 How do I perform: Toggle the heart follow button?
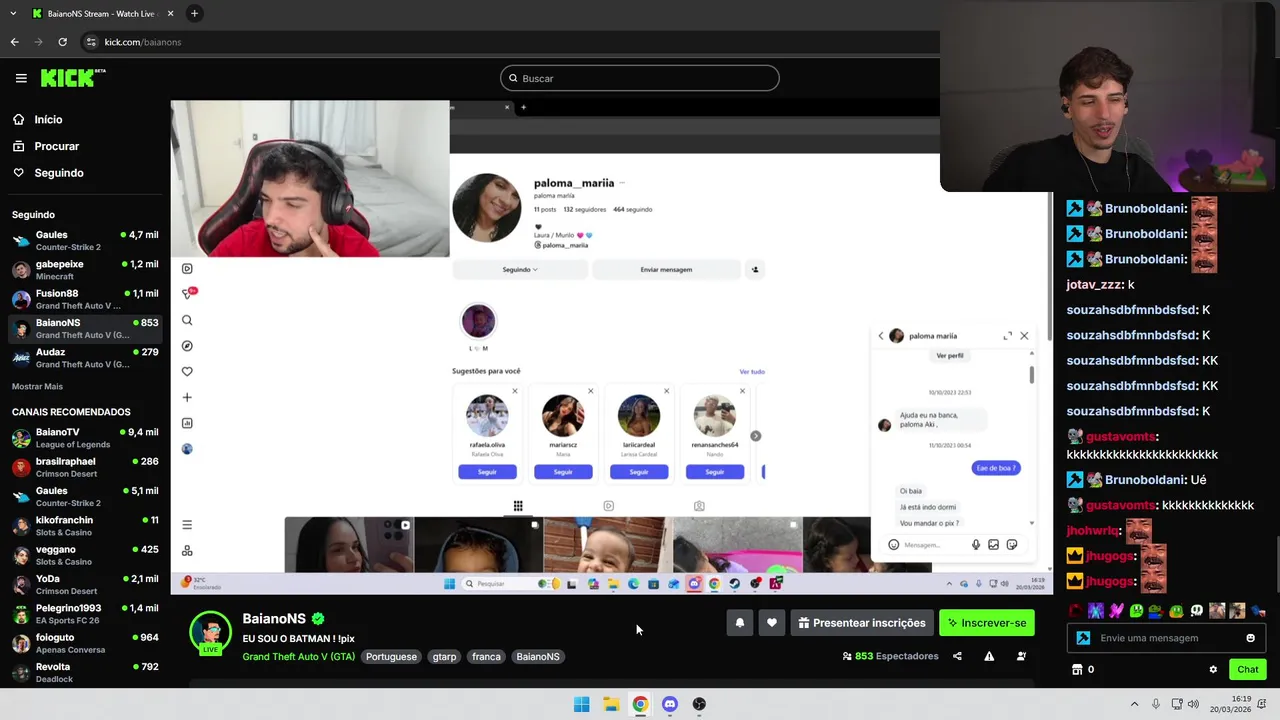(771, 623)
